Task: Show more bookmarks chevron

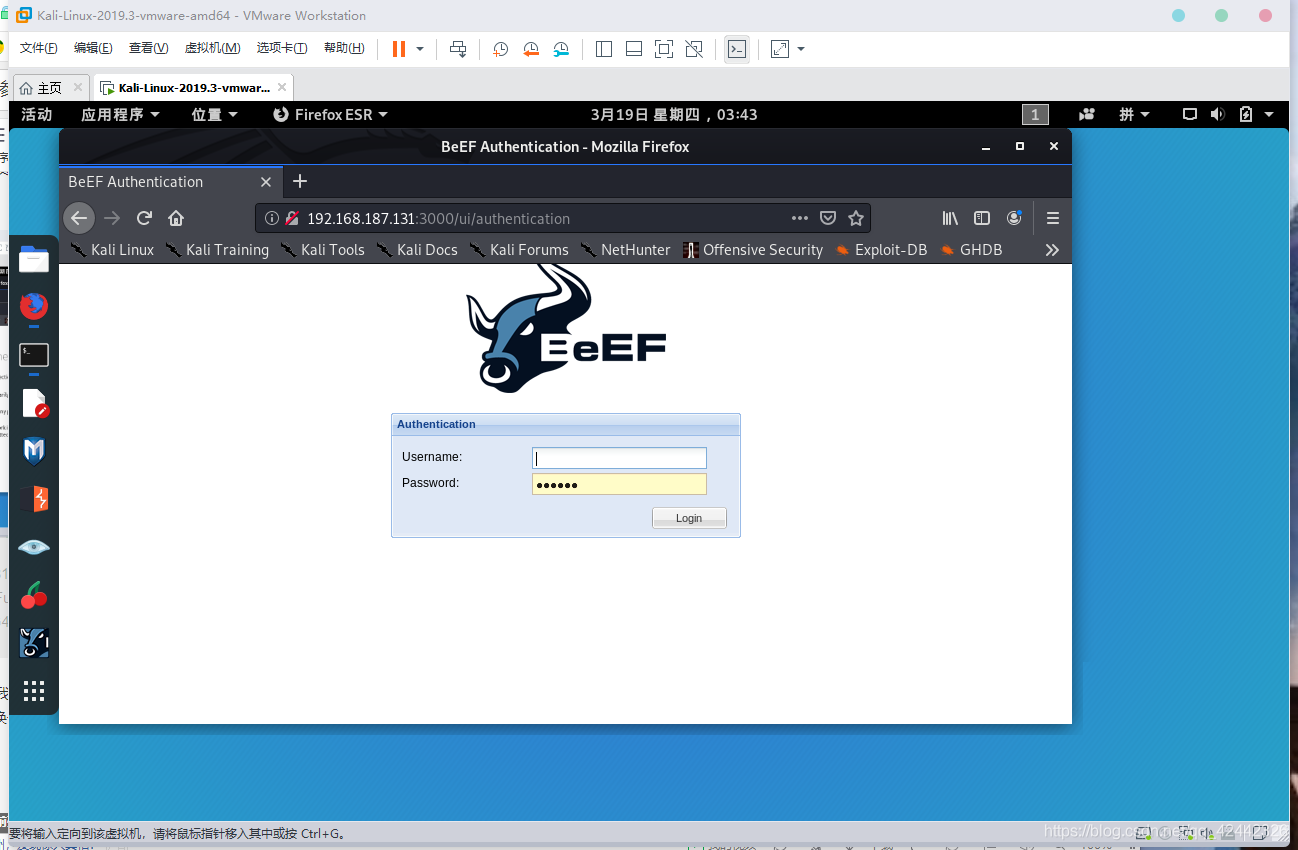Action: [x=1052, y=250]
